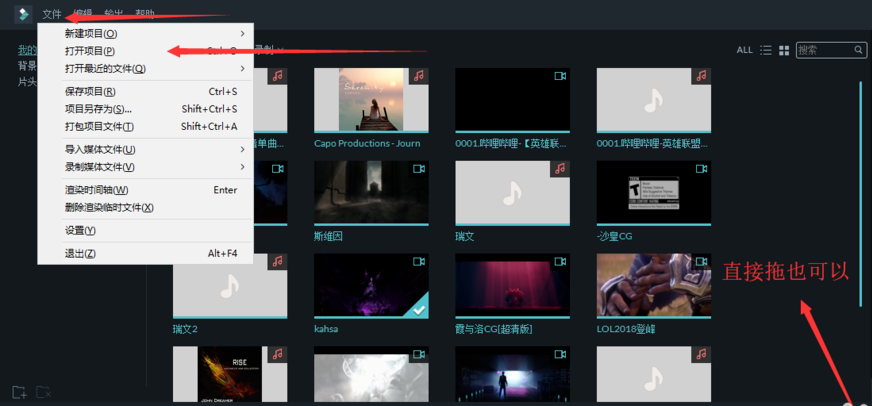Switch media library to list view
The height and width of the screenshot is (406, 872).
click(x=766, y=50)
